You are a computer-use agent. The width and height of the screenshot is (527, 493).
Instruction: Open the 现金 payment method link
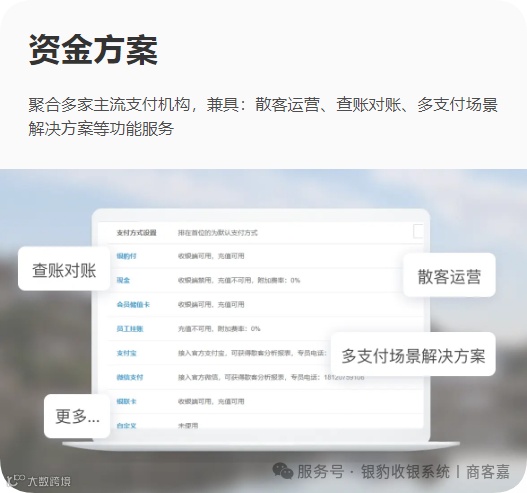(x=123, y=280)
